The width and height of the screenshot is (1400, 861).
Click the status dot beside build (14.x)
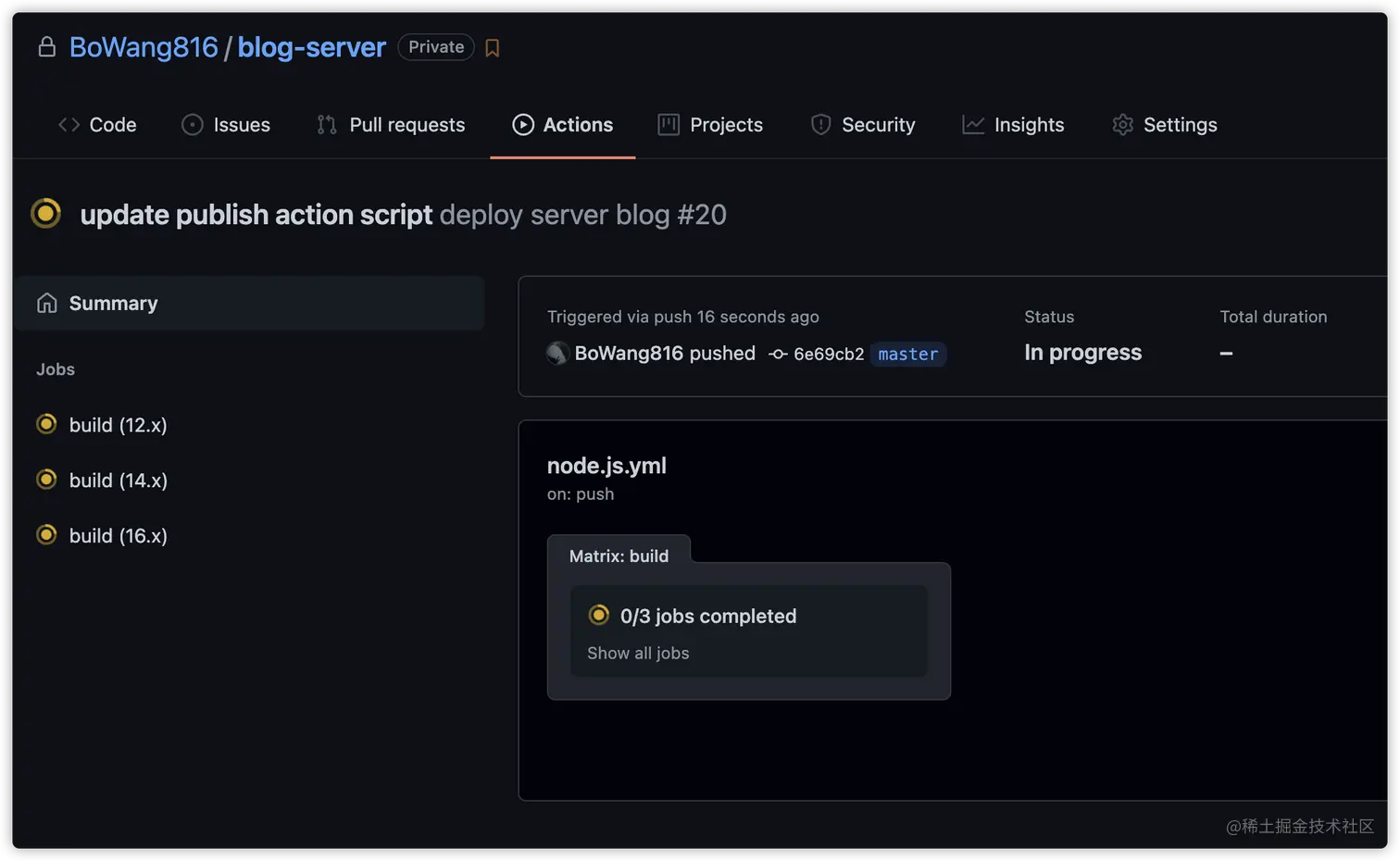pyautogui.click(x=45, y=480)
